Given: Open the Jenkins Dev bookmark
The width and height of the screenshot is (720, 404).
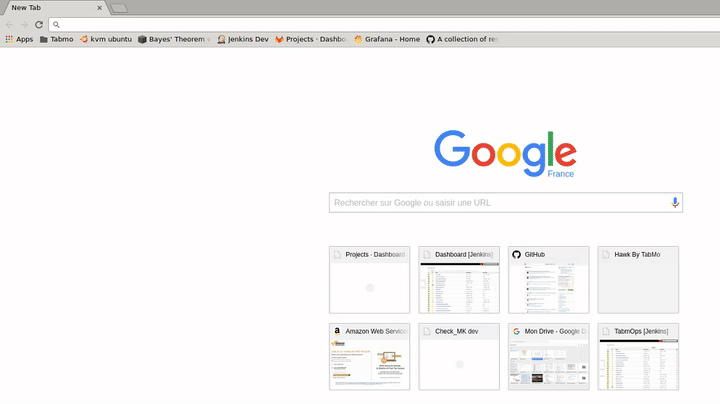Looking at the screenshot, I should 243,39.
